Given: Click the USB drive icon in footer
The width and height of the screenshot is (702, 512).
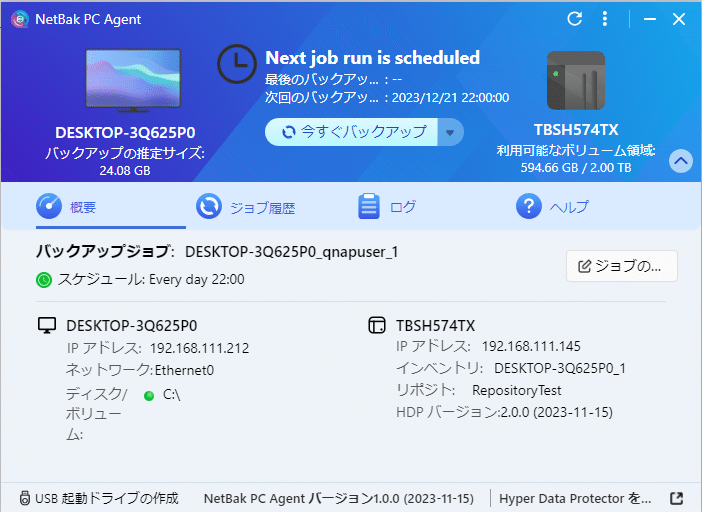Looking at the screenshot, I should (x=25, y=498).
